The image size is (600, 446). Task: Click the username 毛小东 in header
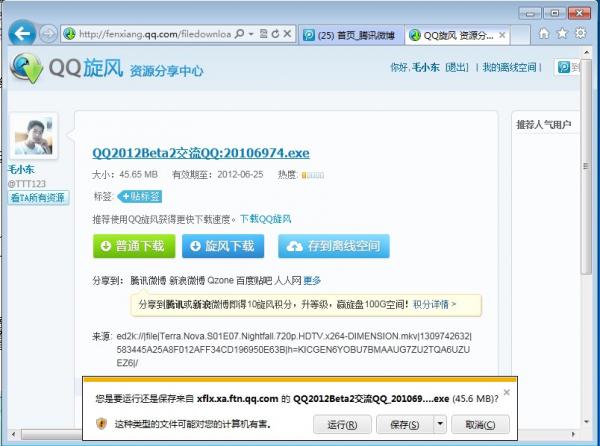click(426, 68)
